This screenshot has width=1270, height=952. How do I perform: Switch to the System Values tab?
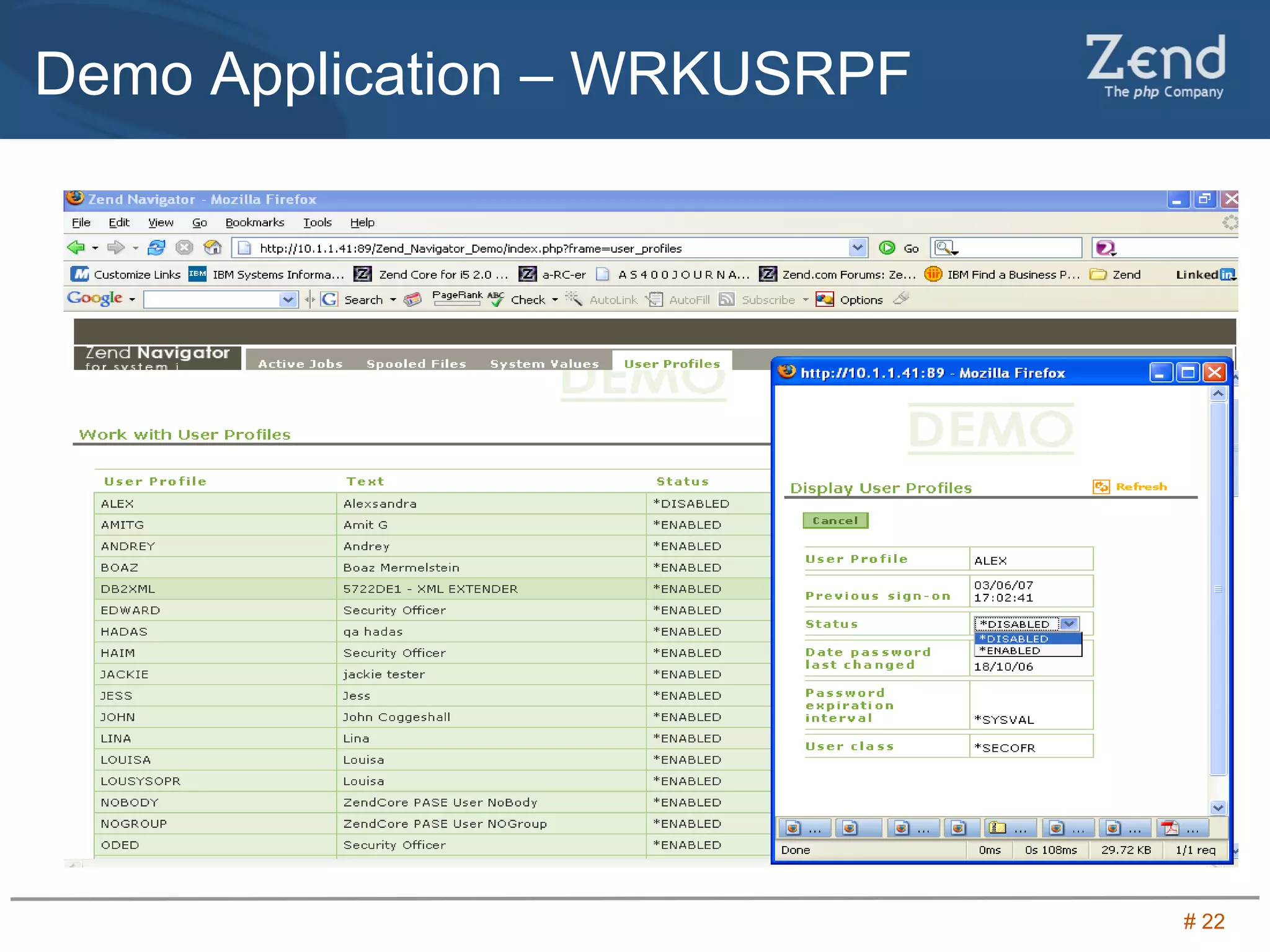point(544,363)
